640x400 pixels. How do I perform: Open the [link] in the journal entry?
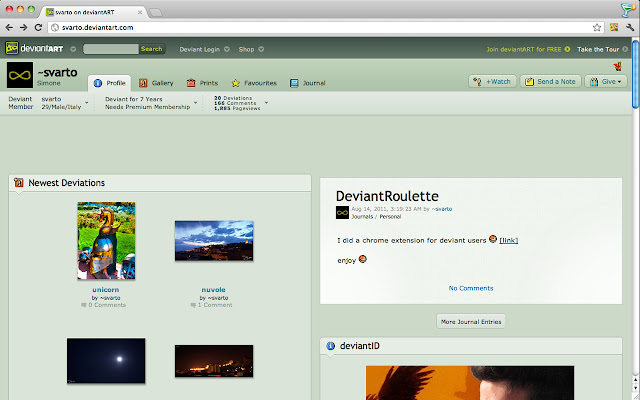point(509,240)
